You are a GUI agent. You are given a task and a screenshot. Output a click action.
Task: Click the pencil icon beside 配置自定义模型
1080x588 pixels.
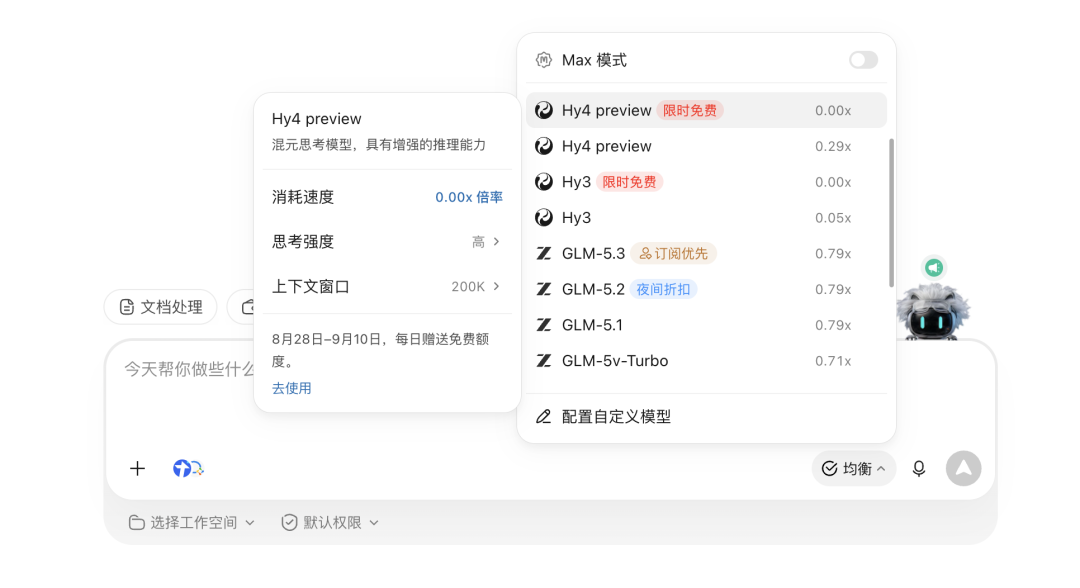pyautogui.click(x=543, y=417)
